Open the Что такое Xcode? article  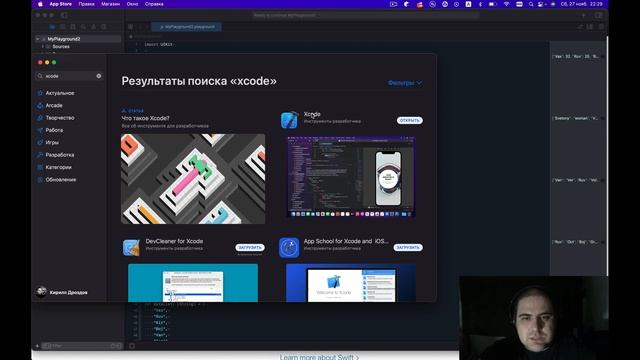tap(145, 118)
